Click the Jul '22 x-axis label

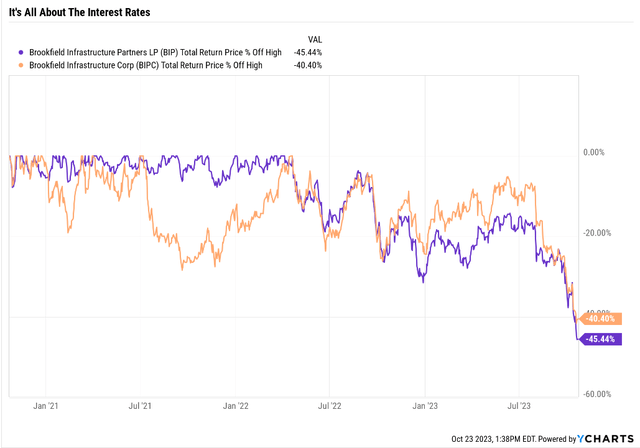click(329, 406)
